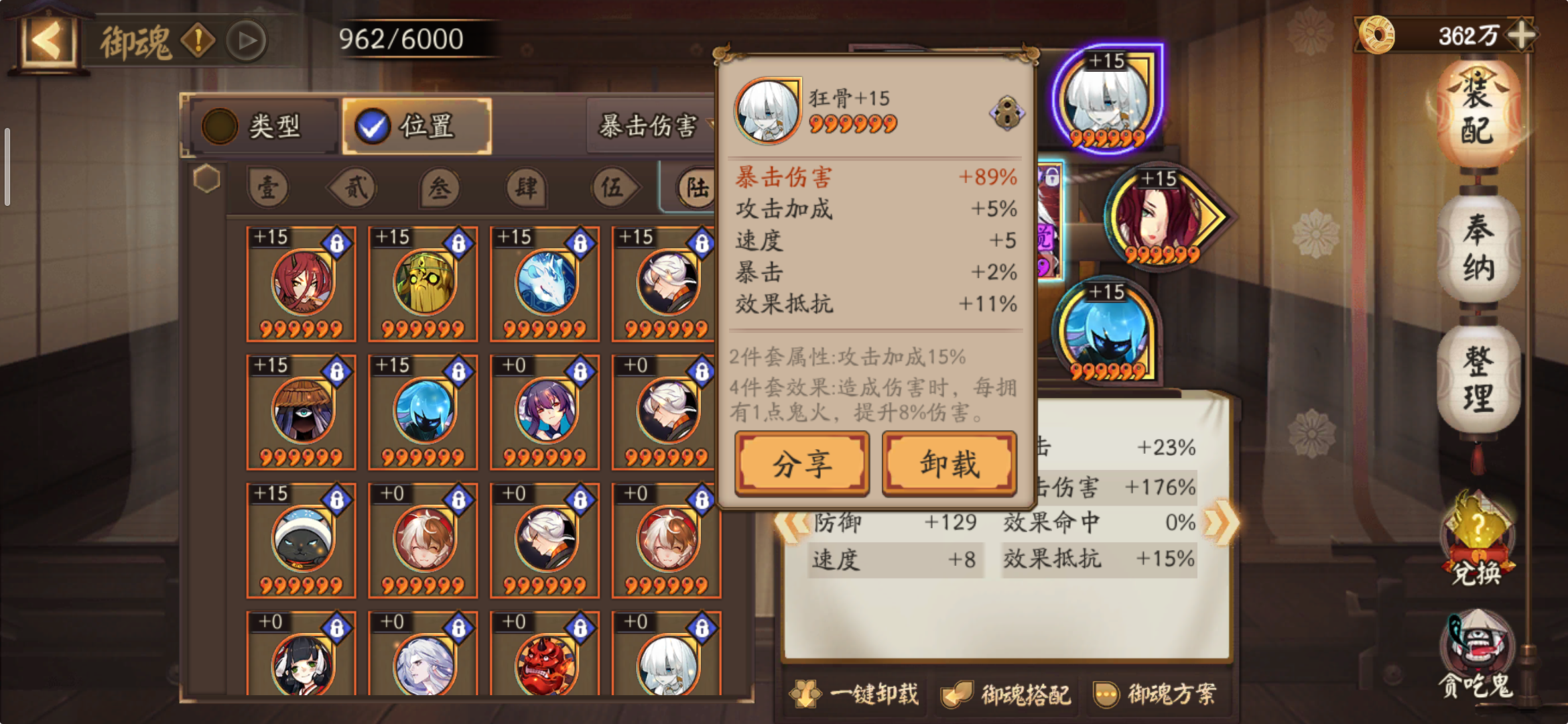This screenshot has width=1568, height=724.
Task: Click the 分享 button
Action: [x=802, y=463]
